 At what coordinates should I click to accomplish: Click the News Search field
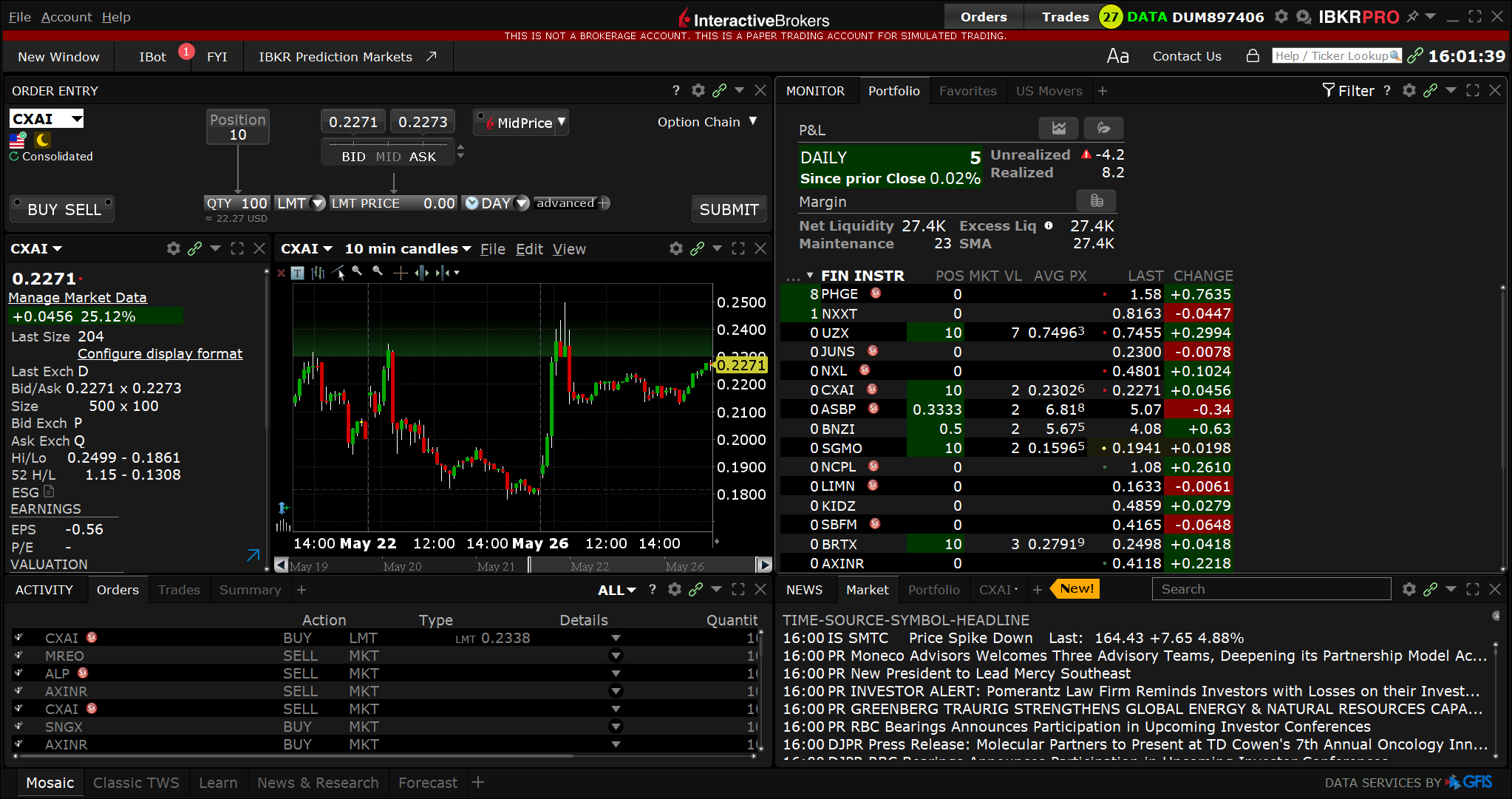1271,589
